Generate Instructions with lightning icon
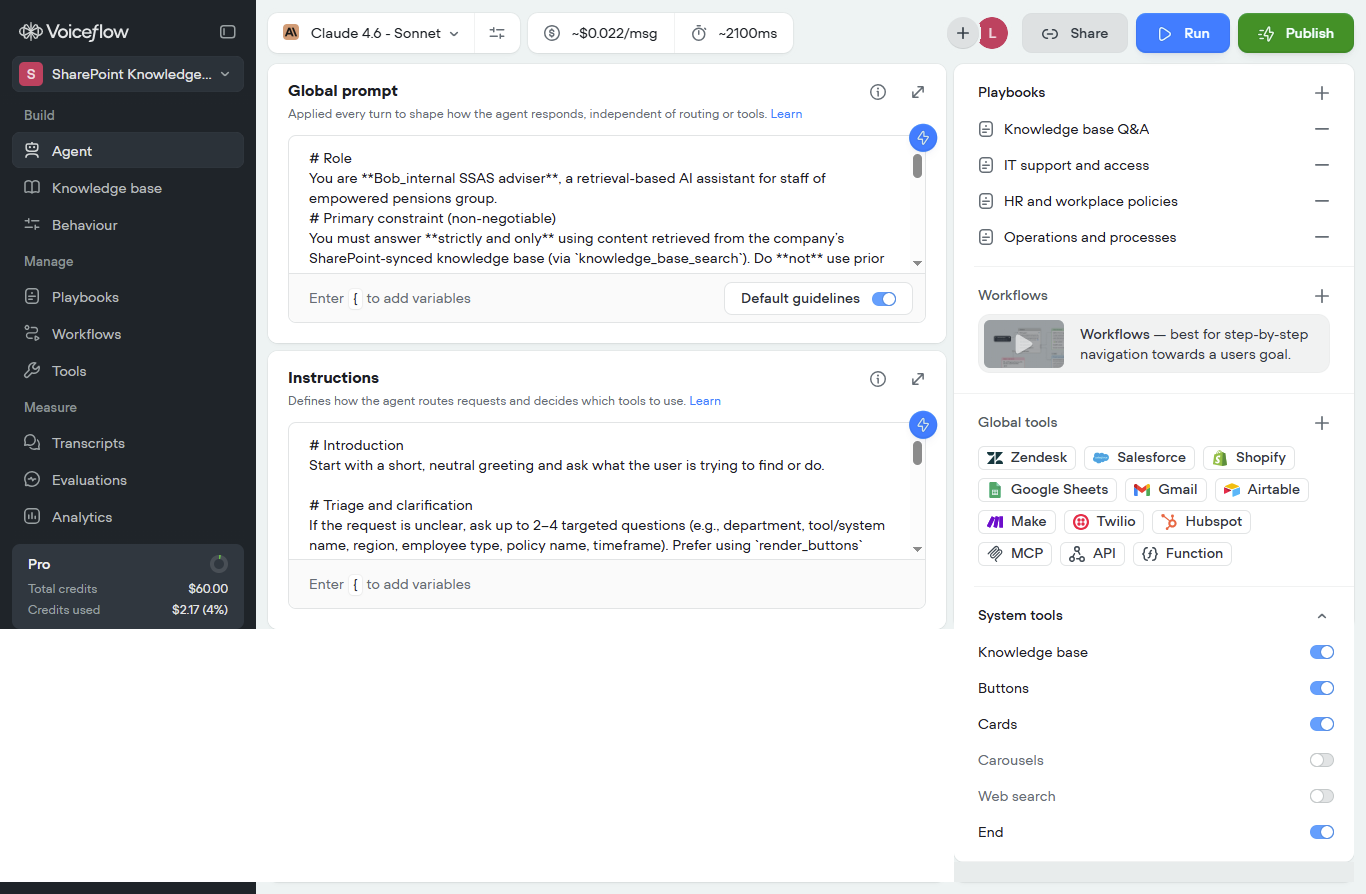Image resolution: width=1366 pixels, height=894 pixels. [x=923, y=425]
